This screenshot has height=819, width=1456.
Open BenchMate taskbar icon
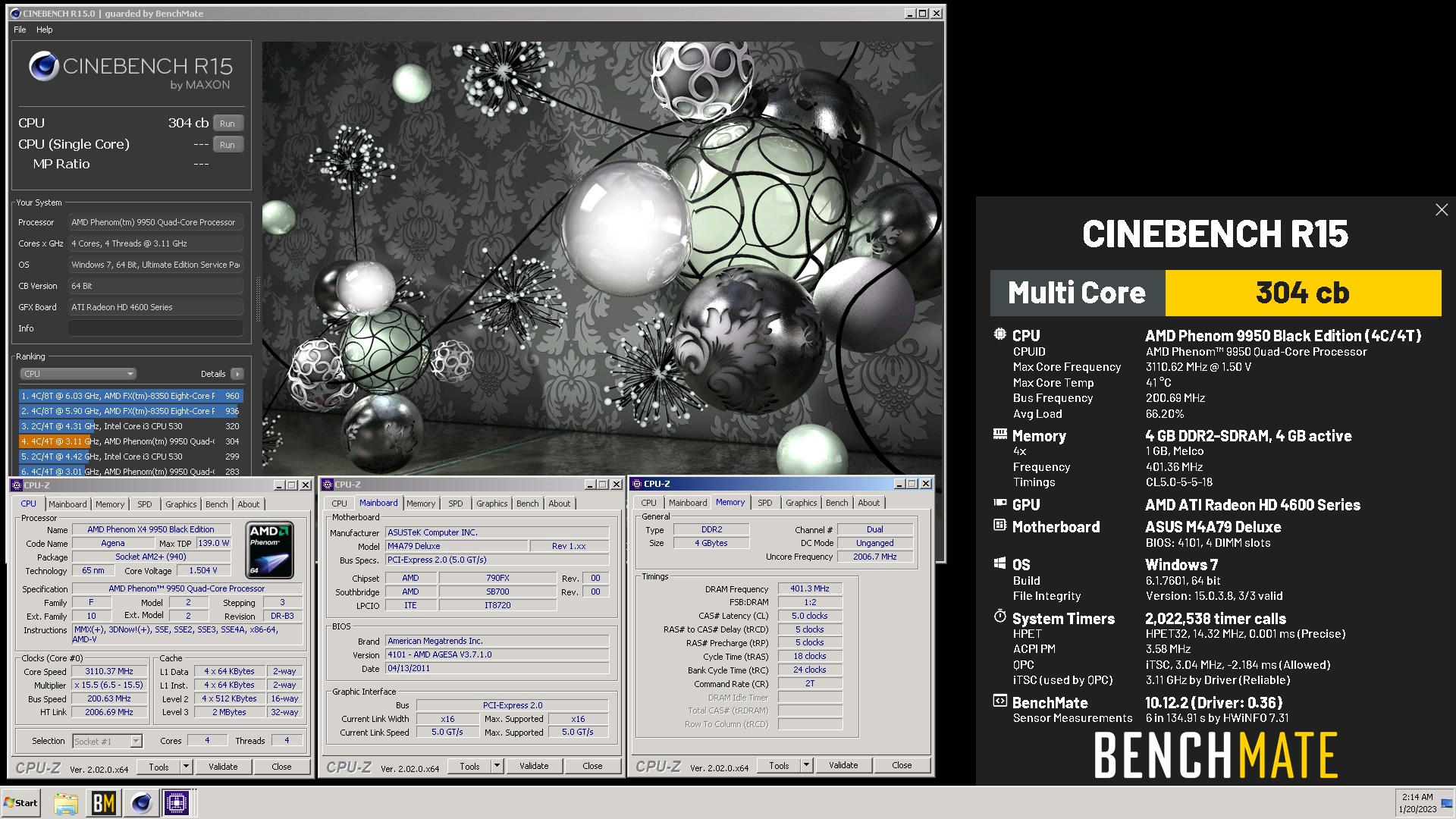(104, 803)
